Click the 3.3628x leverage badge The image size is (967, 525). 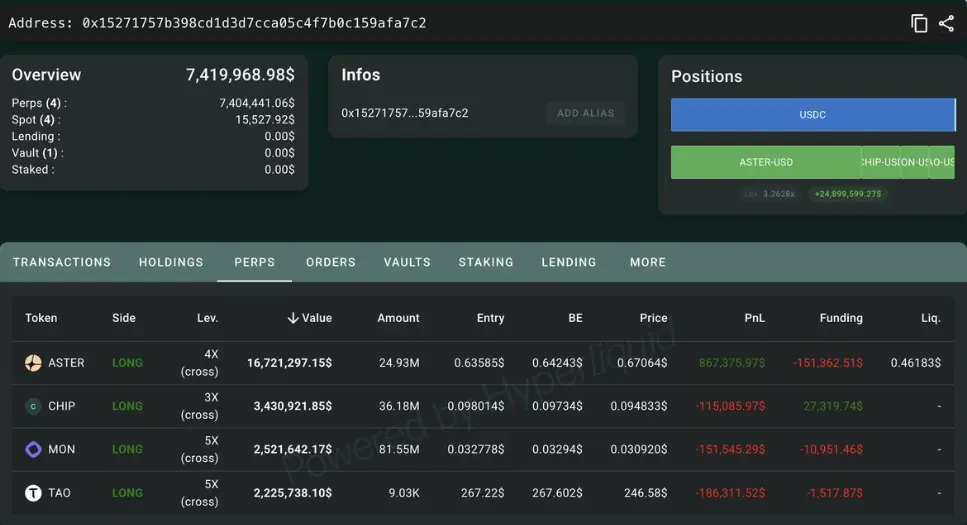770,194
